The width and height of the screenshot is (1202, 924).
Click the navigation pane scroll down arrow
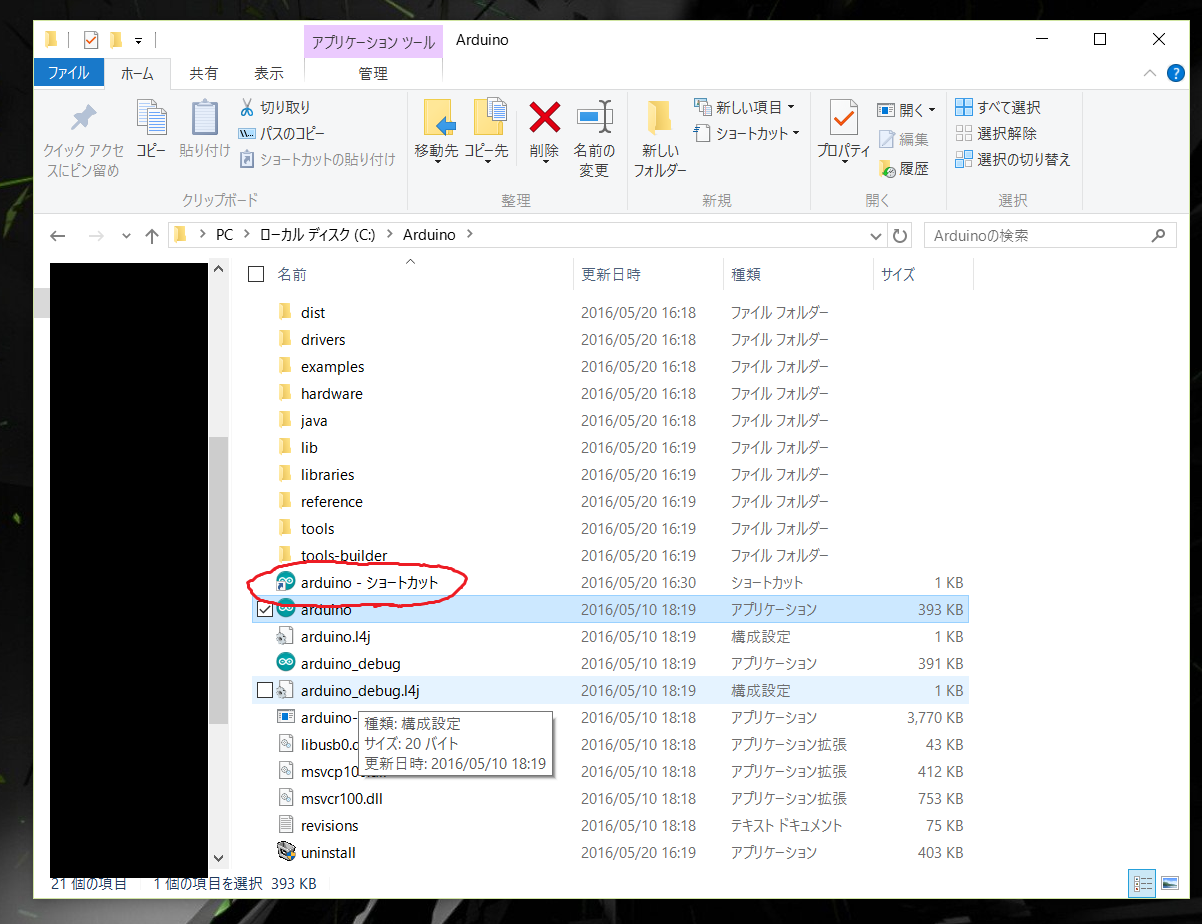pyautogui.click(x=219, y=858)
